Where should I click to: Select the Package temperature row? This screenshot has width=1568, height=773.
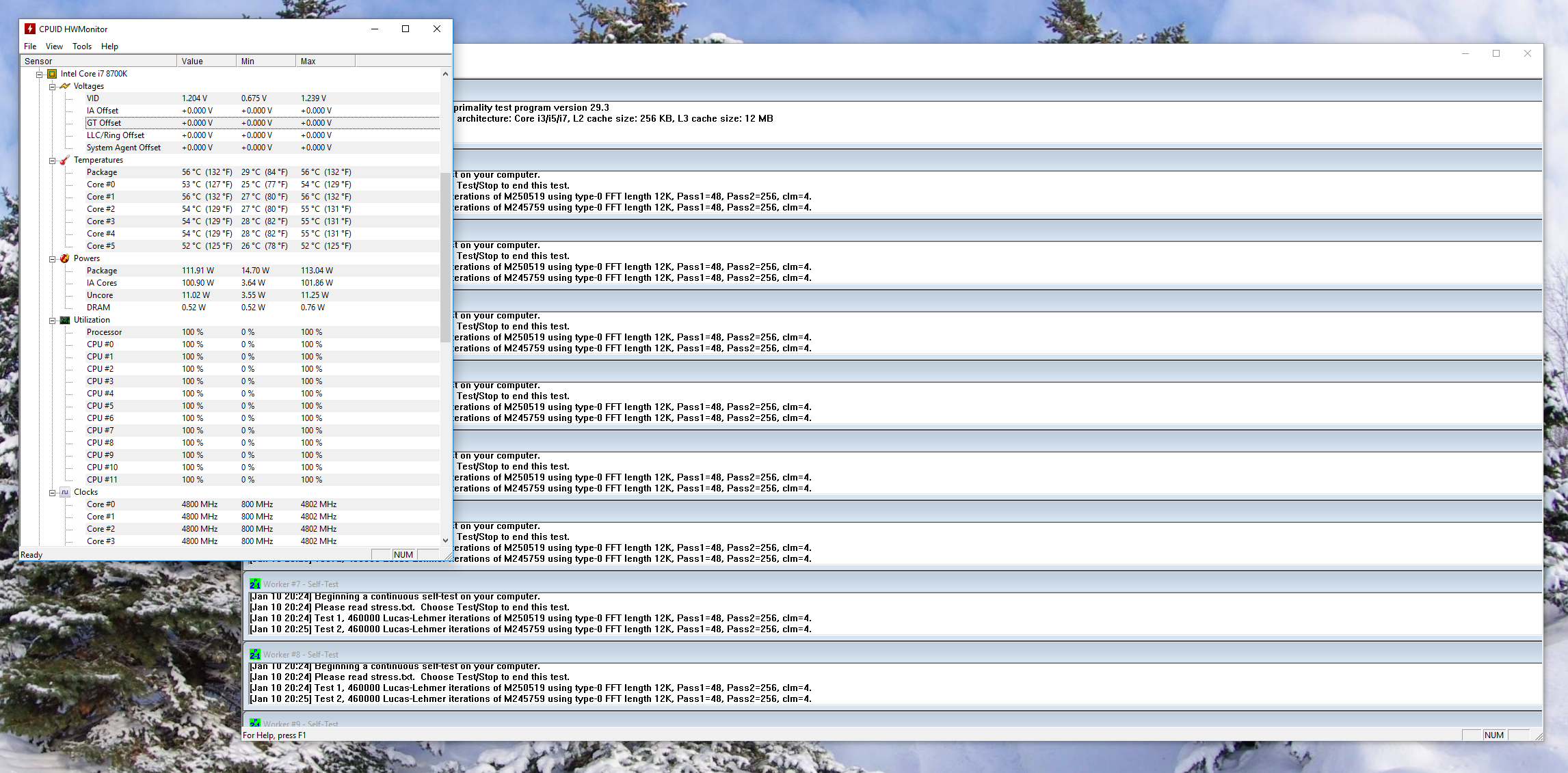pos(102,172)
